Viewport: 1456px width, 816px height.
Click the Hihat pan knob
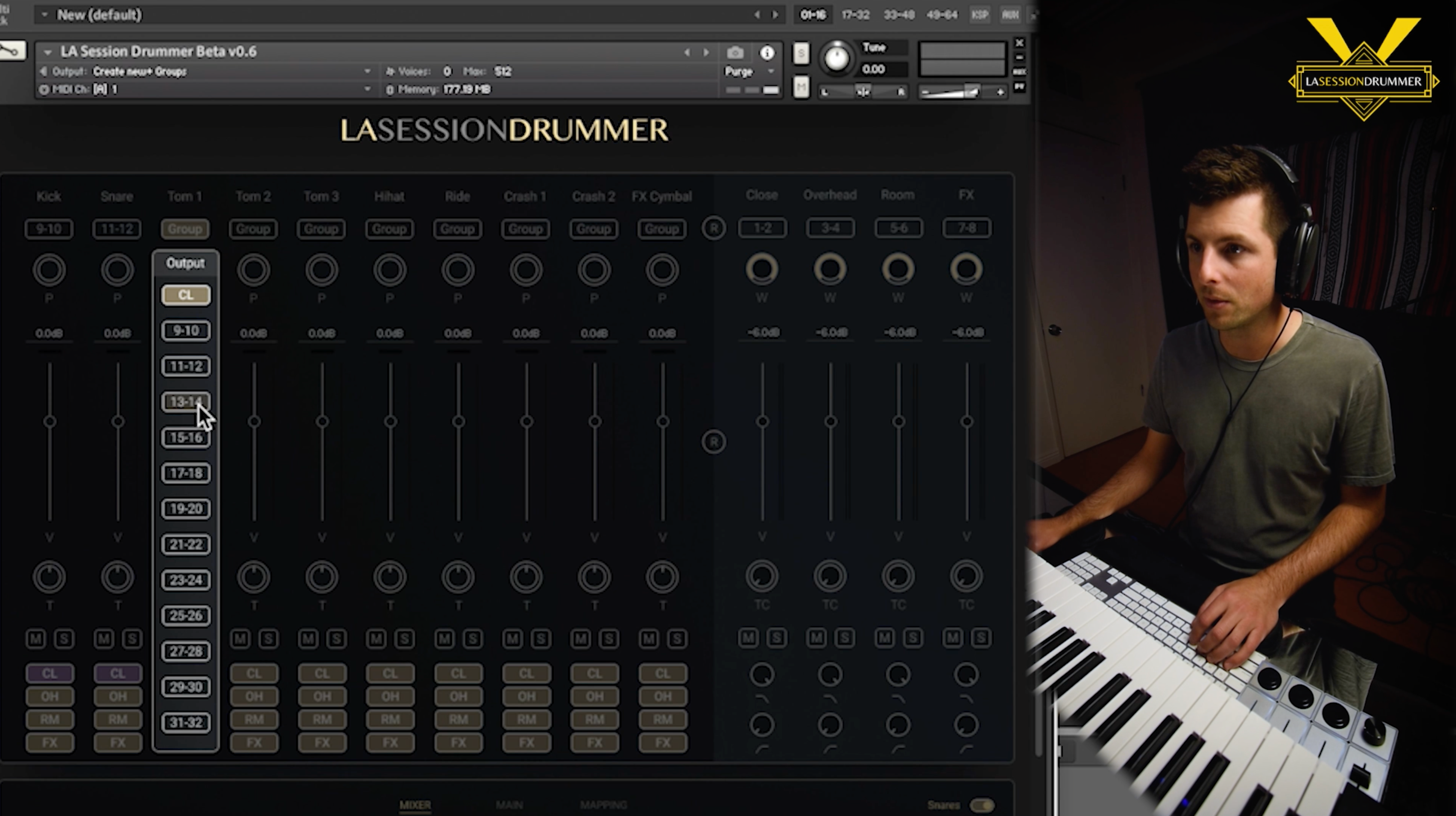[389, 270]
